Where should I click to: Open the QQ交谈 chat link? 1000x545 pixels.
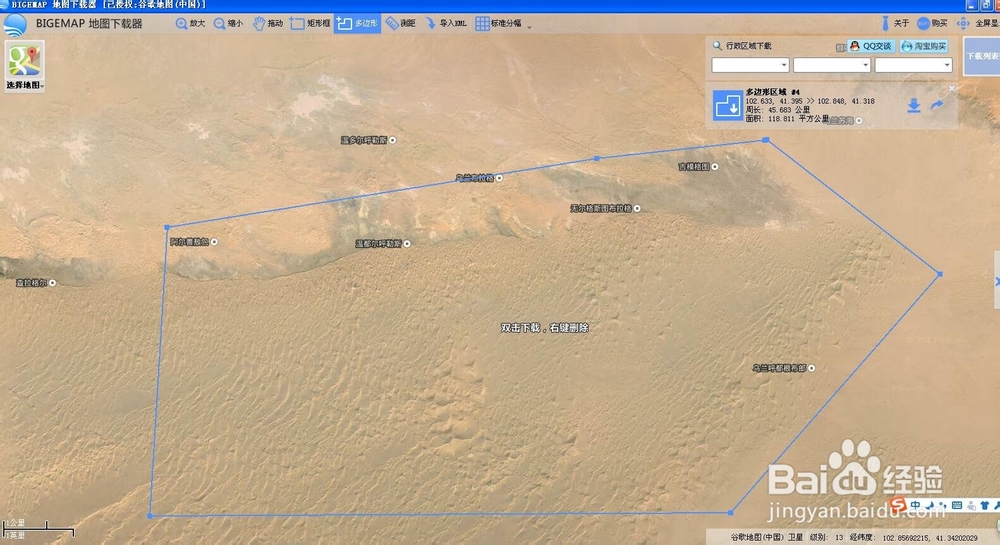tap(871, 47)
